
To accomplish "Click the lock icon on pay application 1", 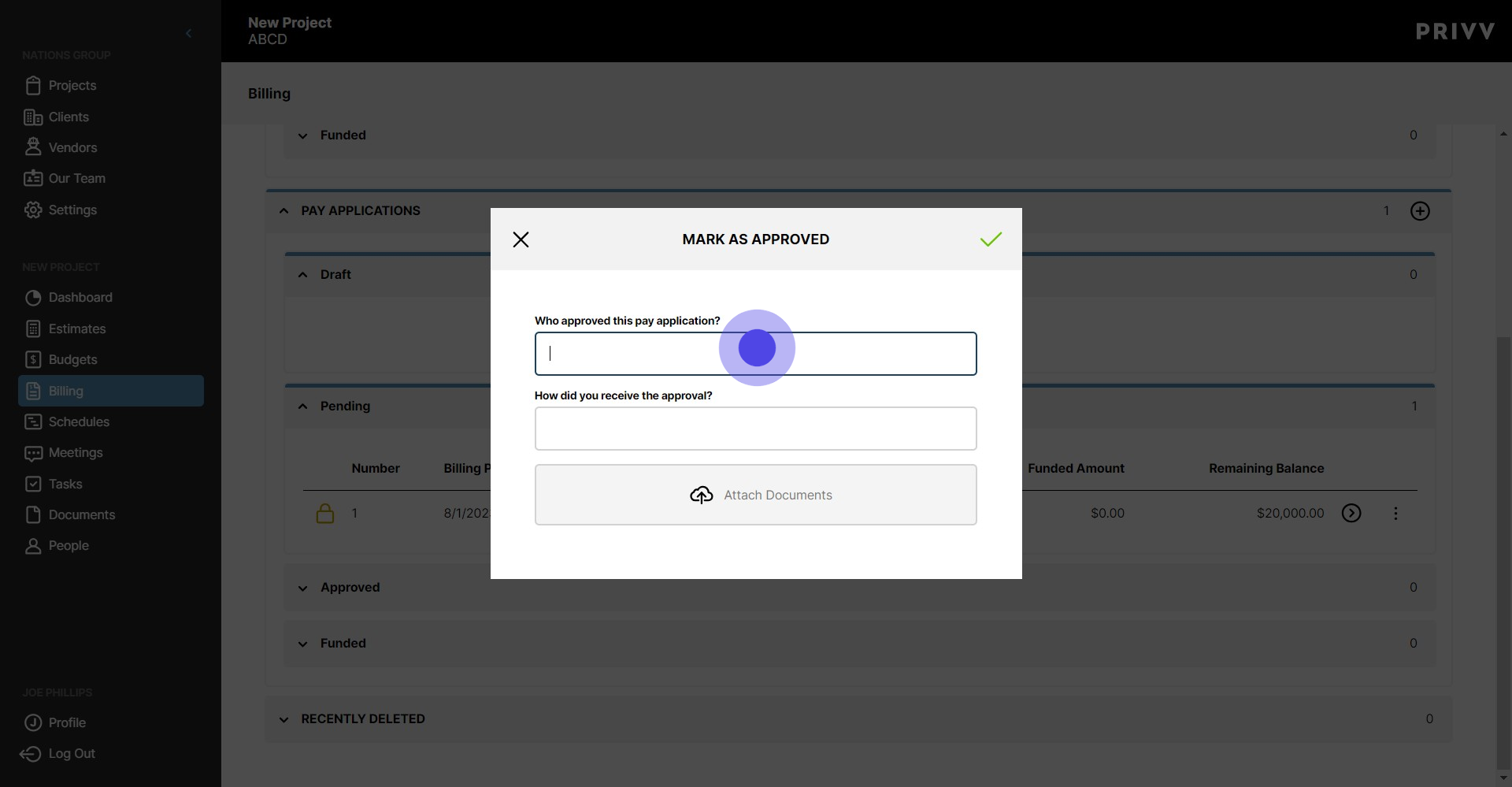I will tap(325, 514).
